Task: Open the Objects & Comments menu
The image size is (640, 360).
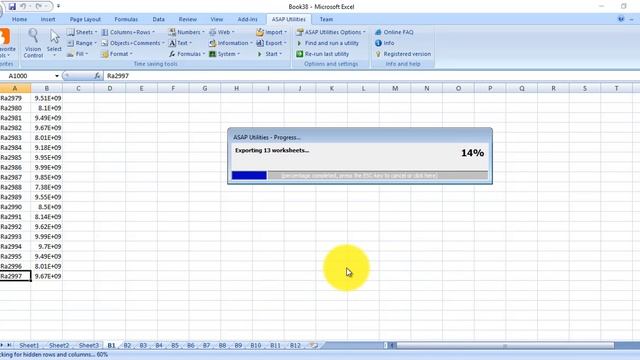Action: coord(133,43)
